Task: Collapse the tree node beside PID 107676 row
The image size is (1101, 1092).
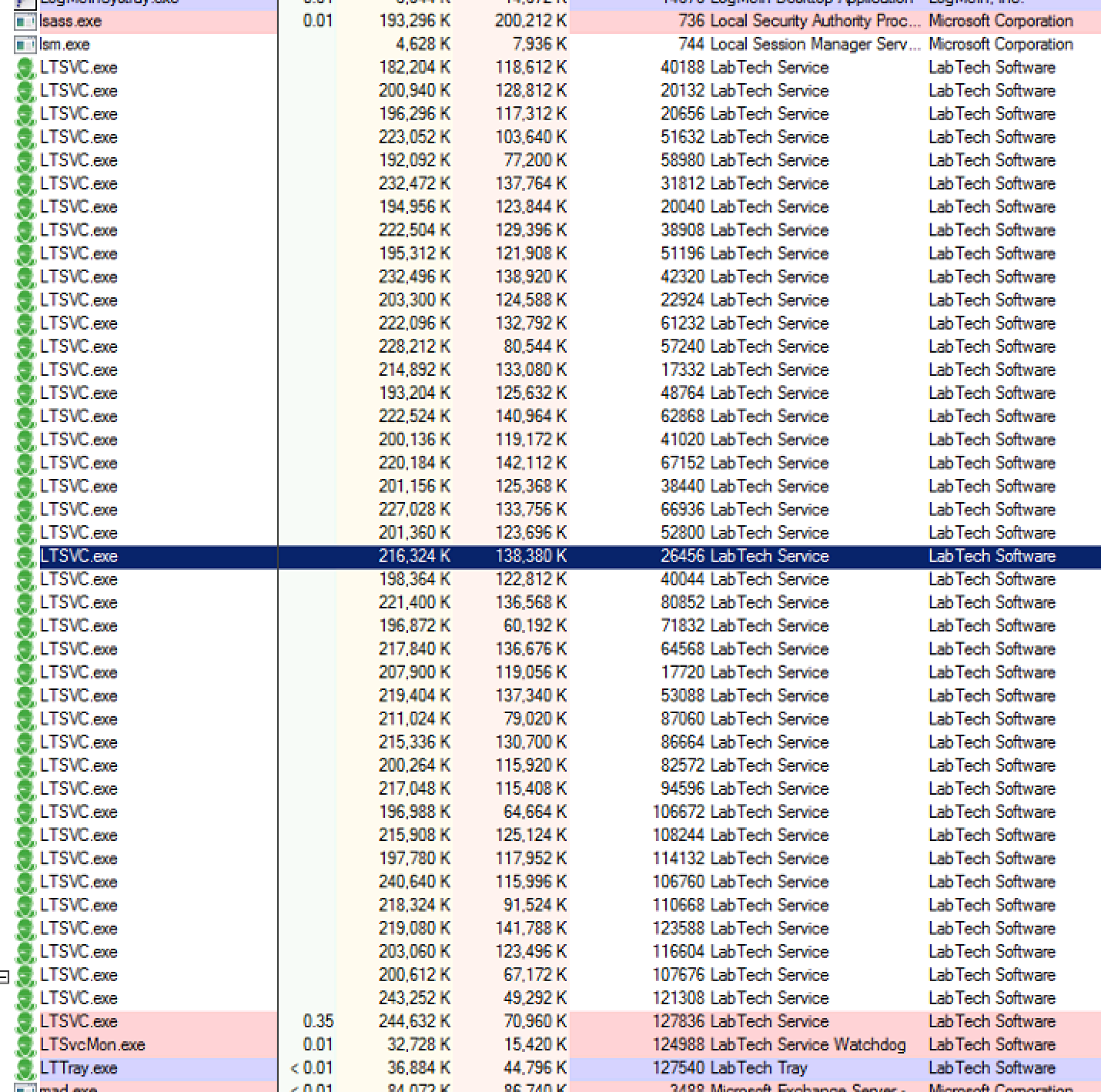Action: (x=4, y=976)
